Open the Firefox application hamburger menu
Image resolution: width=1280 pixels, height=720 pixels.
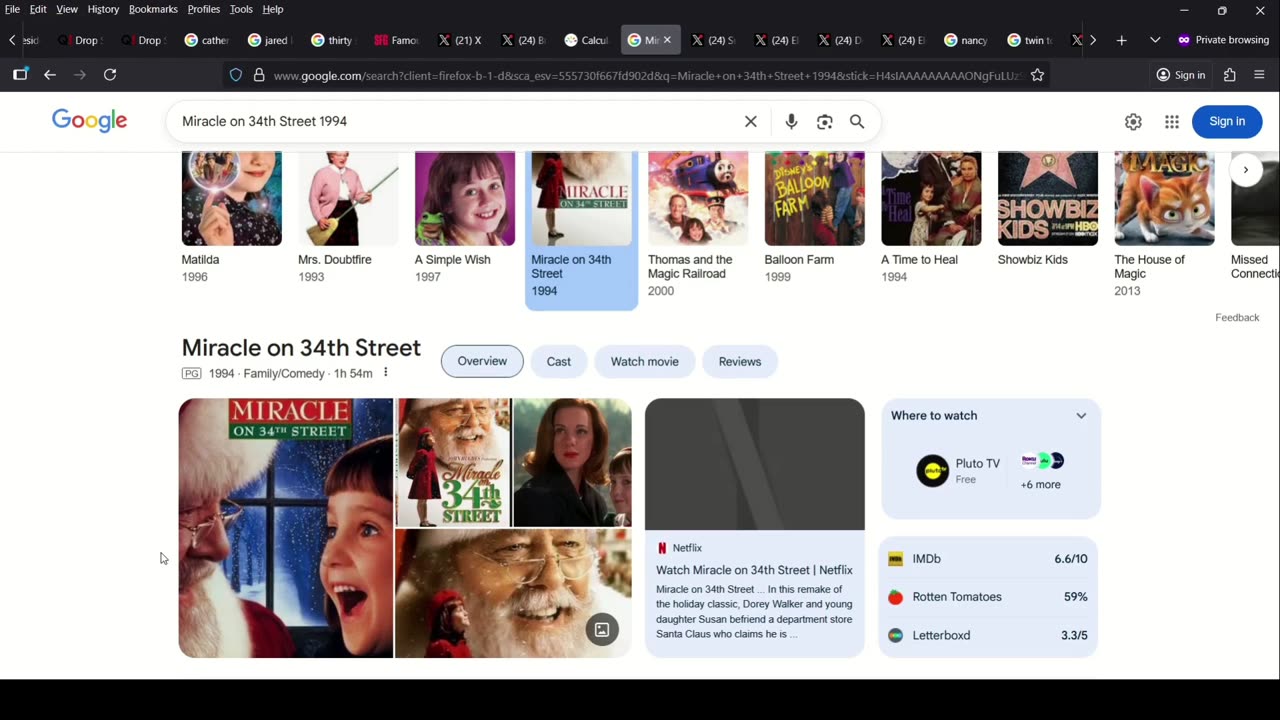tap(1259, 75)
